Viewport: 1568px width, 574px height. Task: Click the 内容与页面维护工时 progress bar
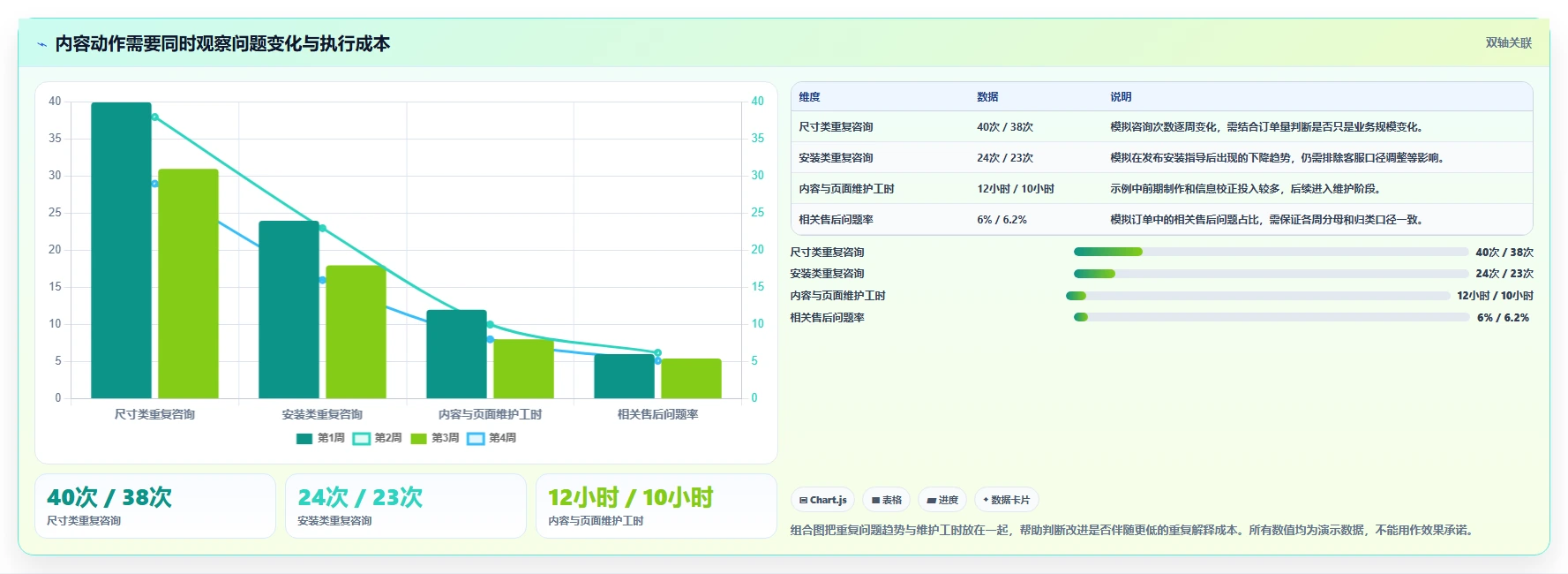(1258, 296)
